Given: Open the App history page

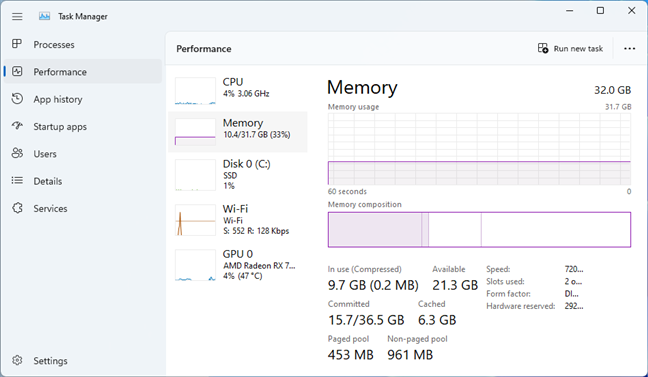Looking at the screenshot, I should (83, 99).
